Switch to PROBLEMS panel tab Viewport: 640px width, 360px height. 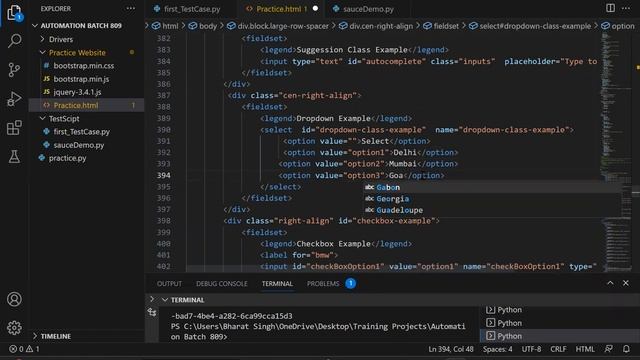tap(323, 284)
